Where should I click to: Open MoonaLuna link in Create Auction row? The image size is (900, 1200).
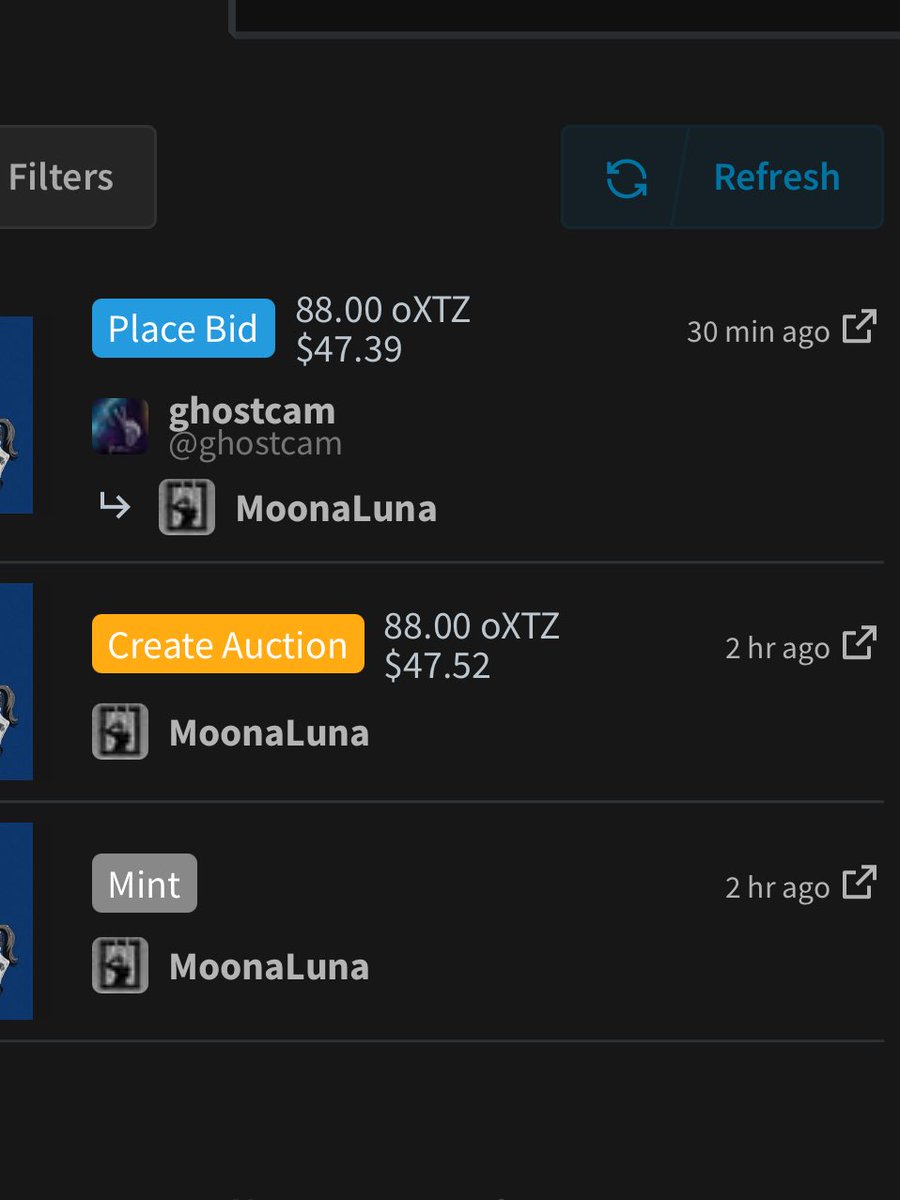coord(269,733)
